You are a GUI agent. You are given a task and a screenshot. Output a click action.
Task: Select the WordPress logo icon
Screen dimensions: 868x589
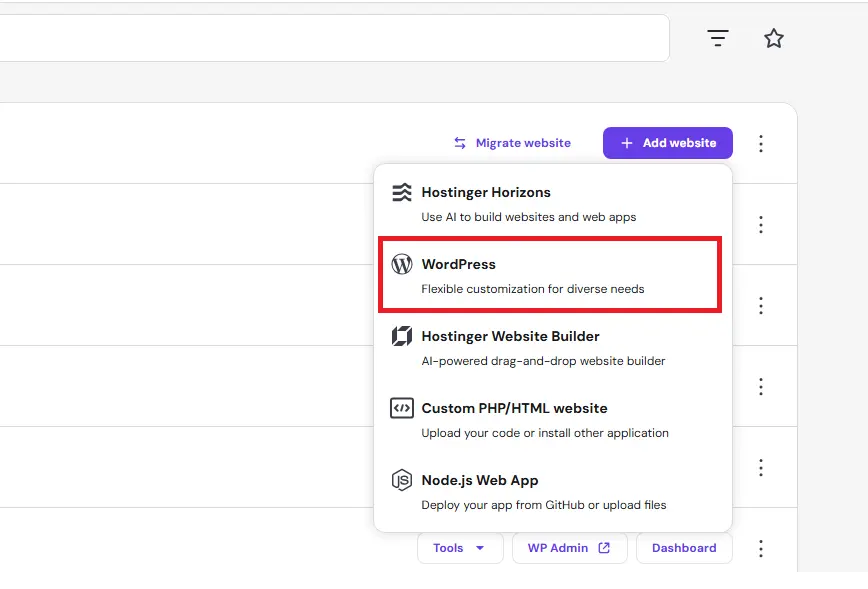[403, 263]
